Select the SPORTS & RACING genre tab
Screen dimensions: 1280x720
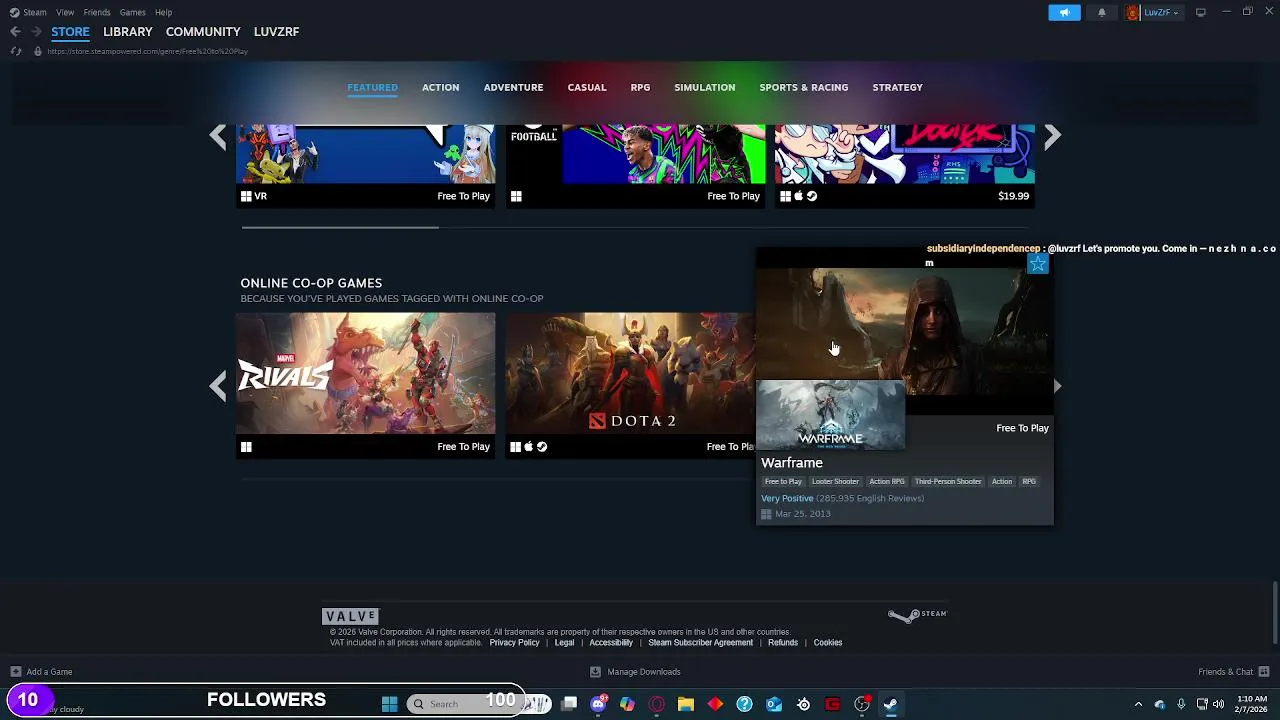coord(803,87)
